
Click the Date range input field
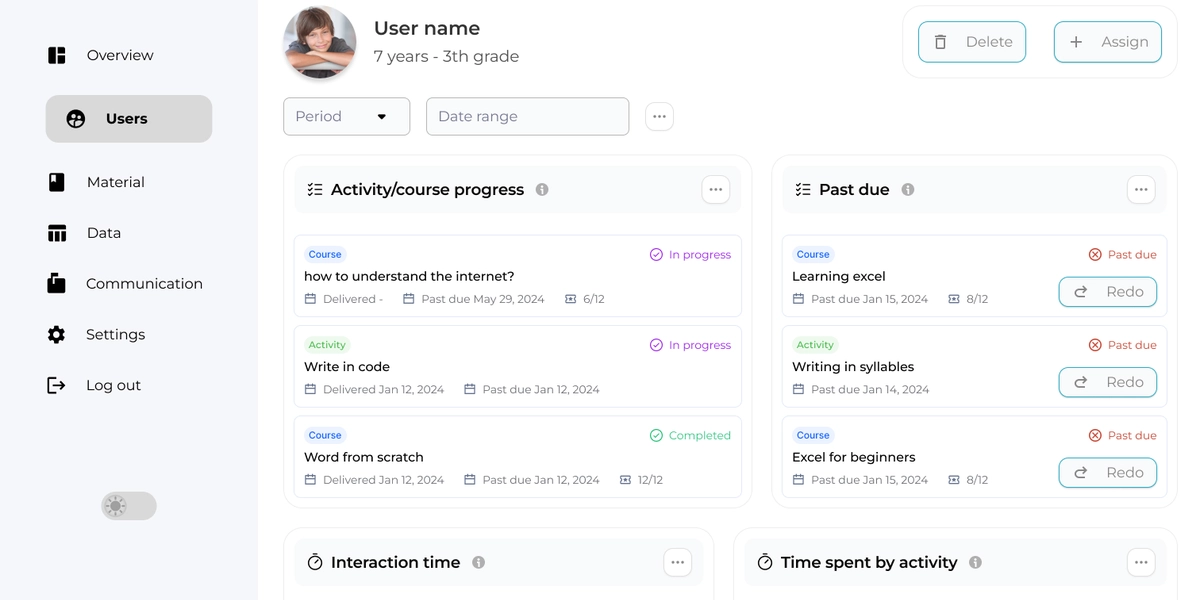click(528, 116)
